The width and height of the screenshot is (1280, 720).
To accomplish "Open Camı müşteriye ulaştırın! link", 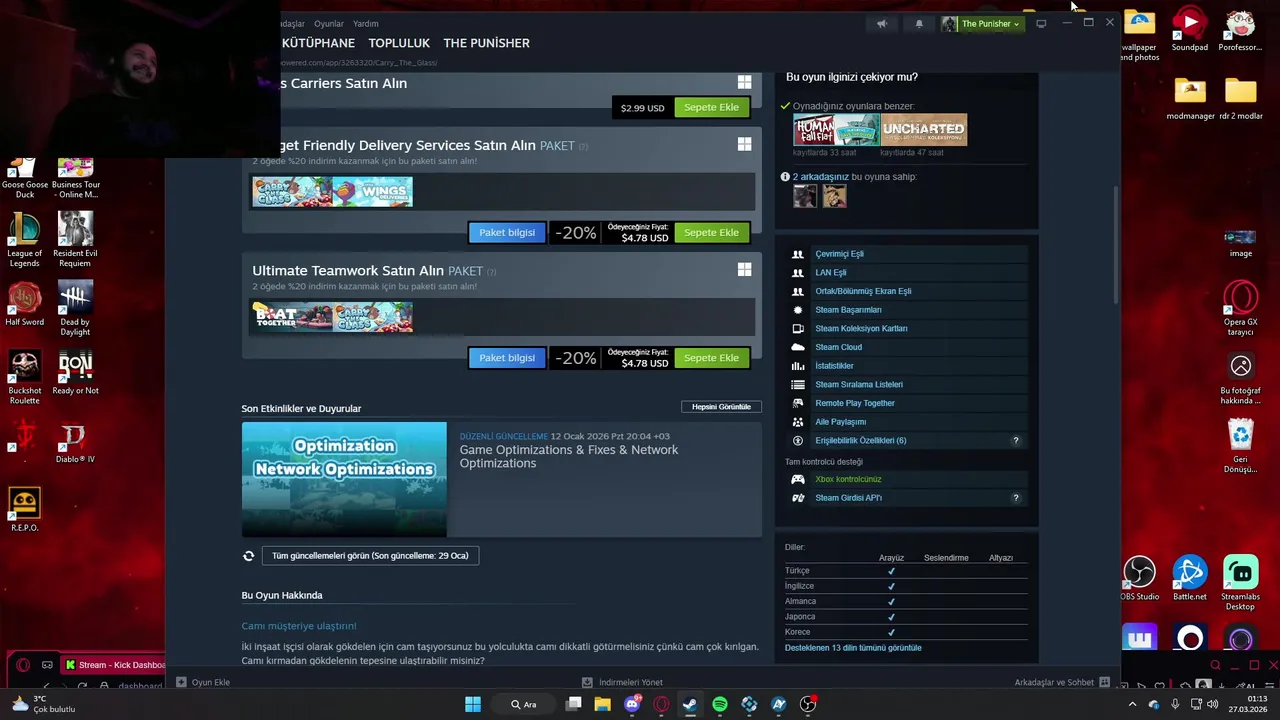I will 299,626.
